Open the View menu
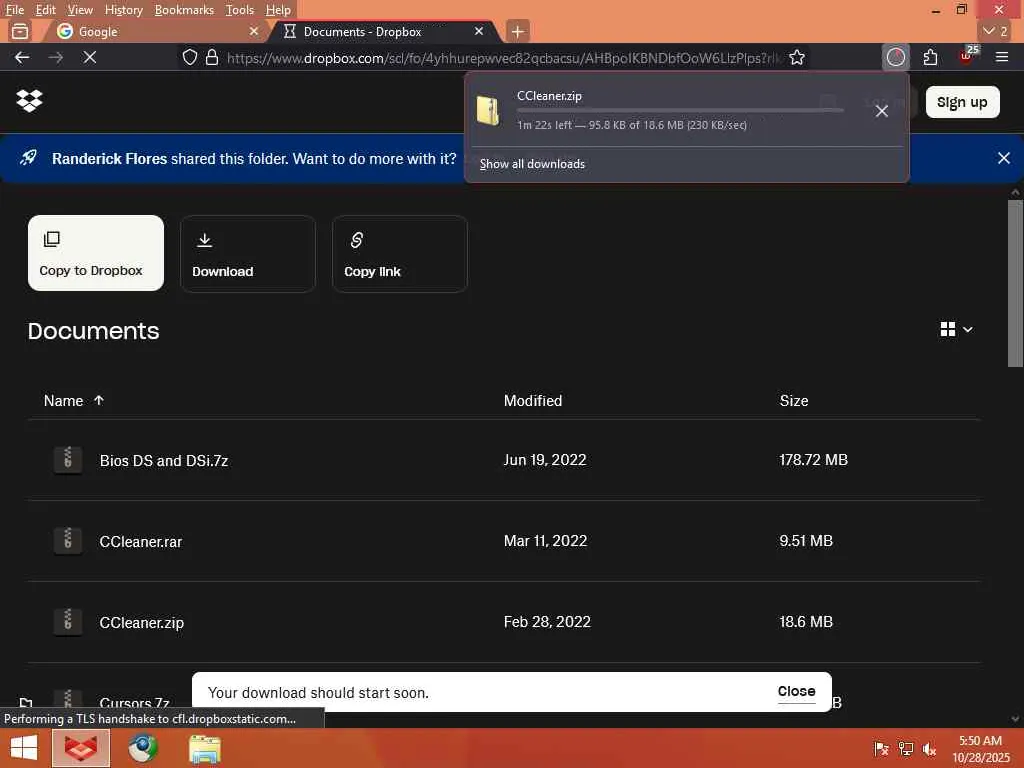 (80, 10)
